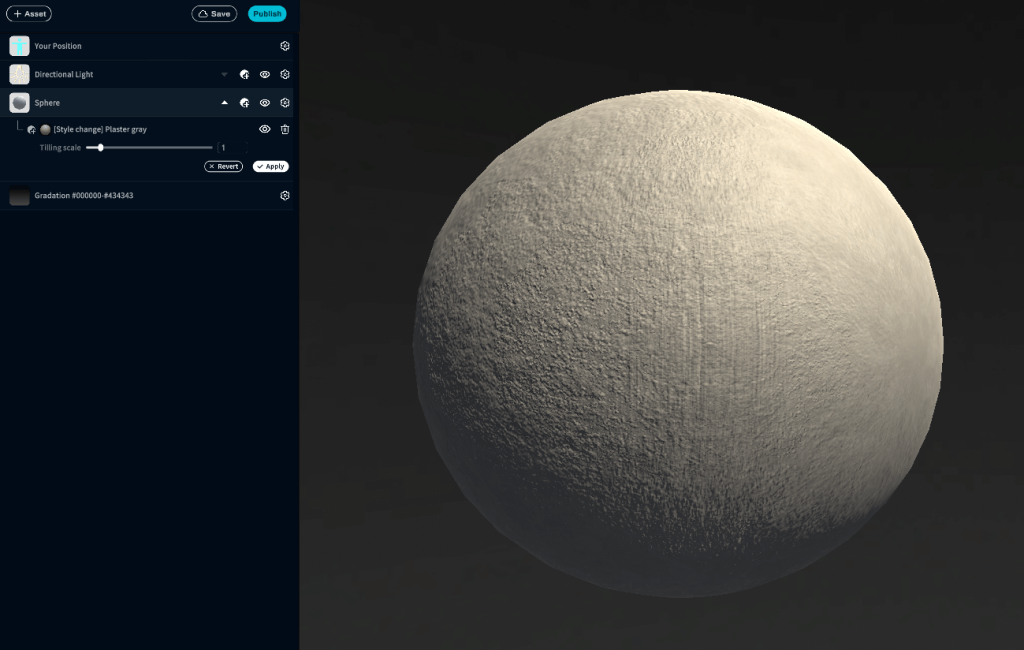Image resolution: width=1024 pixels, height=650 pixels.
Task: Expand the Directional Light row
Action: click(x=224, y=75)
